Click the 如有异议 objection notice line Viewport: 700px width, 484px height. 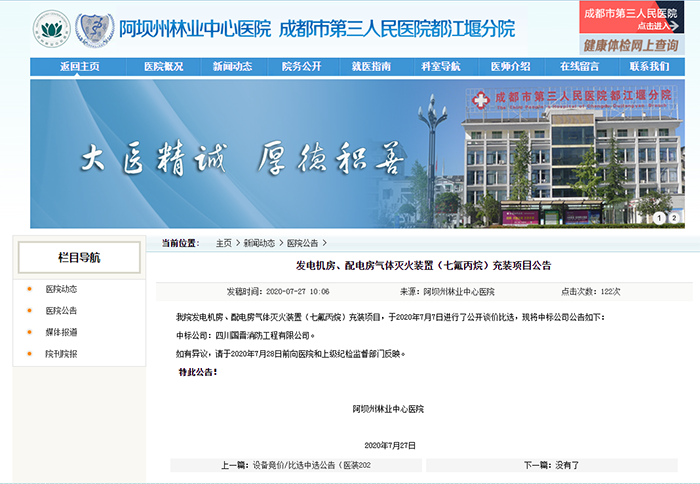(291, 354)
